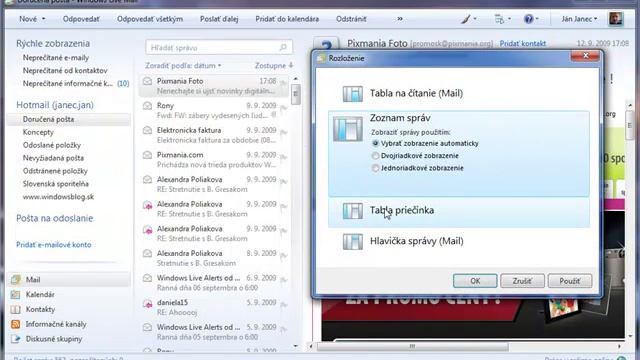Click Poslať ďalej in toolbar
Viewport: 640px width, 360px height.
click(x=219, y=19)
